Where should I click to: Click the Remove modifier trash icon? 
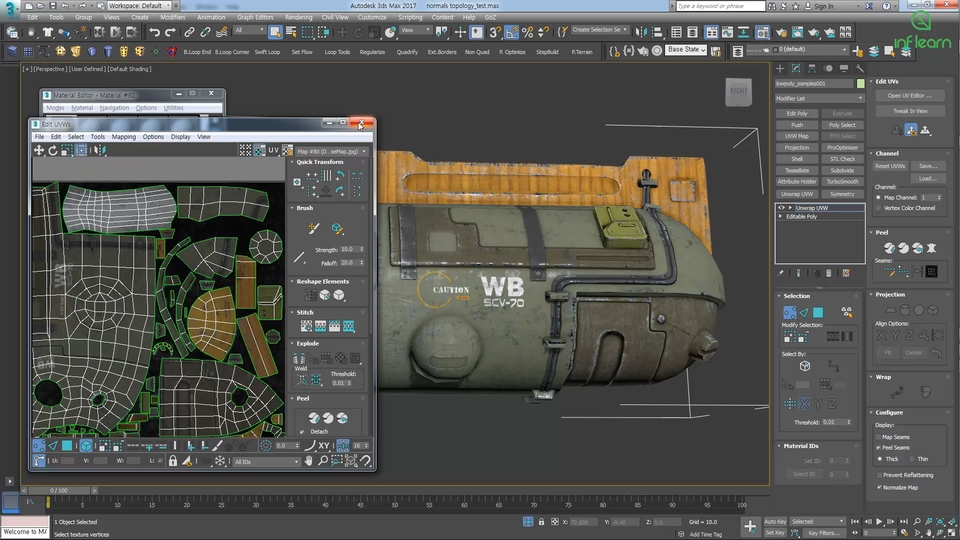pos(828,274)
